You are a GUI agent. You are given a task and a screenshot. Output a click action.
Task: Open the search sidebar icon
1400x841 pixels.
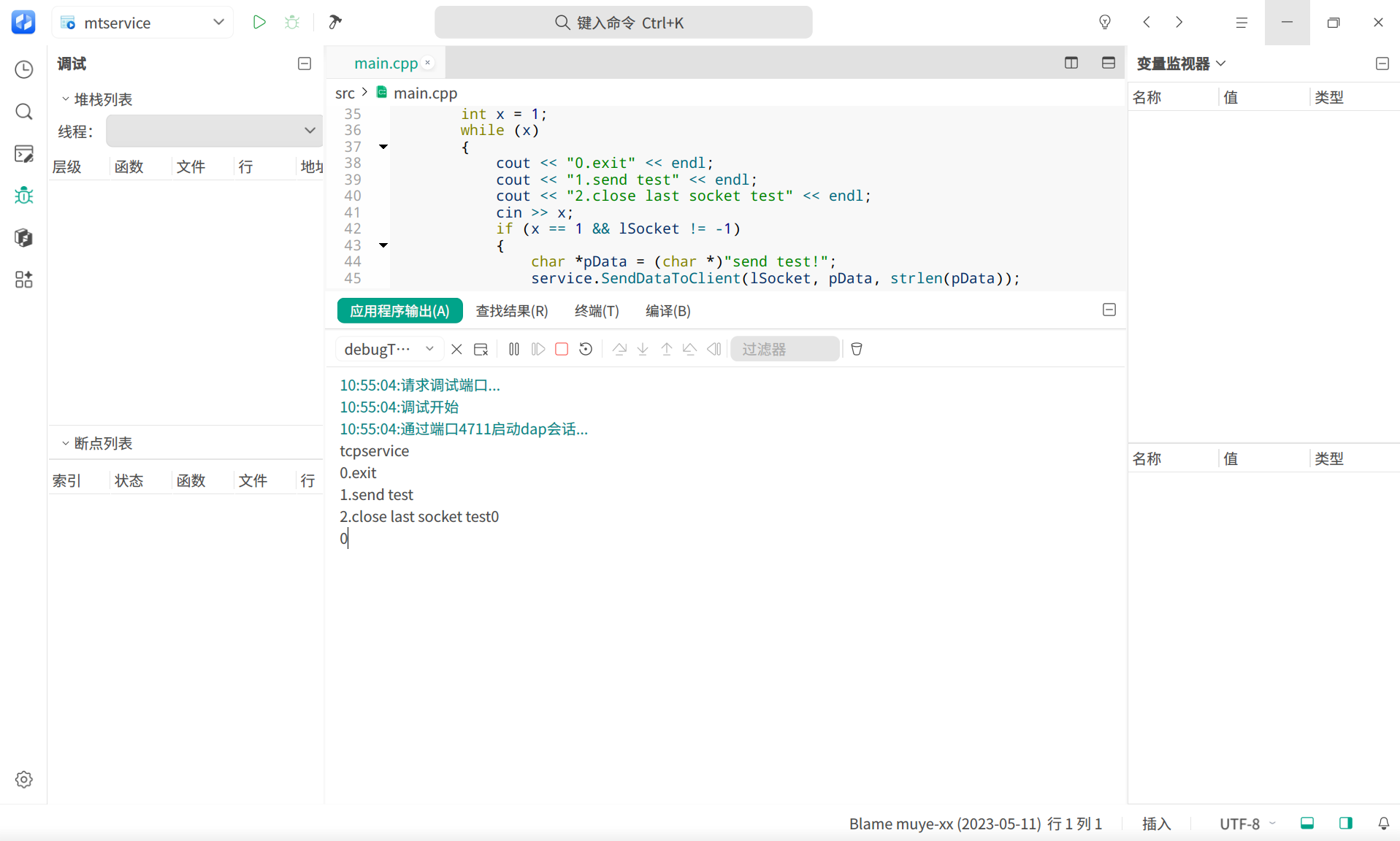click(24, 112)
